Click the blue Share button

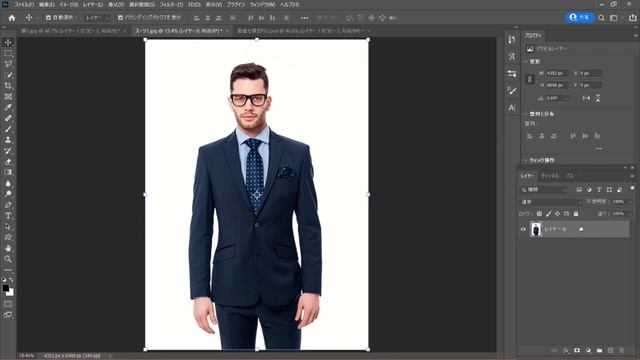pyautogui.click(x=580, y=18)
